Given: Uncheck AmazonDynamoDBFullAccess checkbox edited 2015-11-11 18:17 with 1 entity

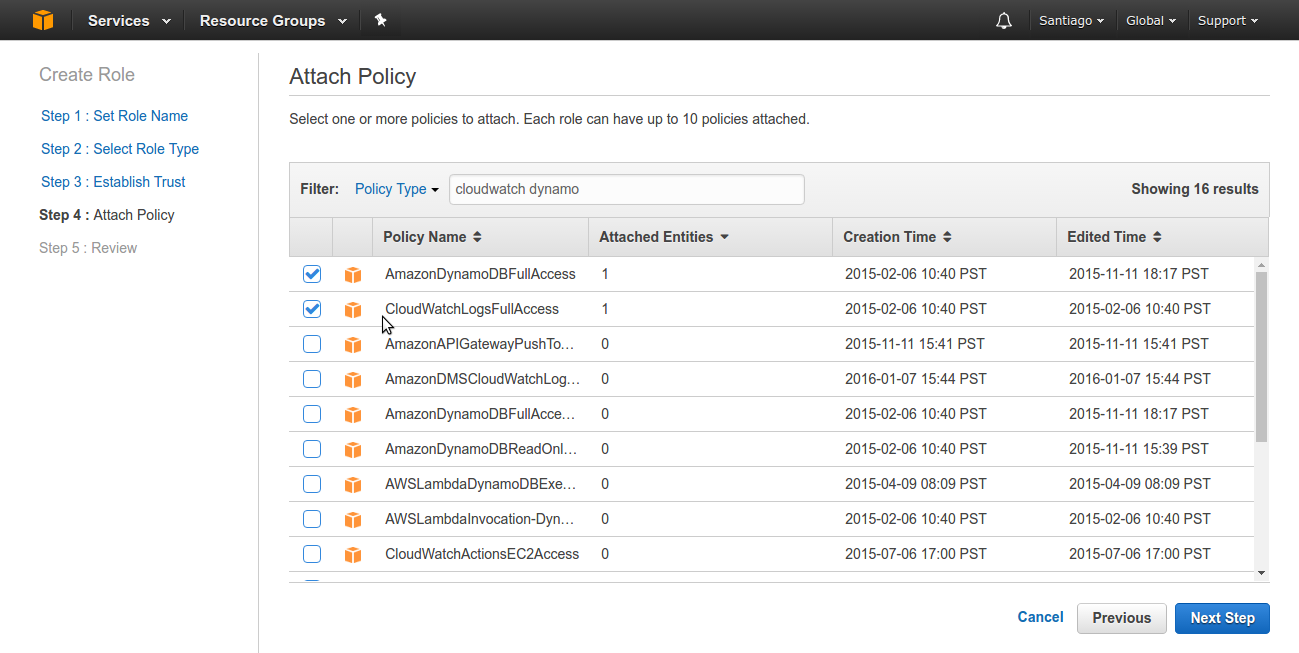Looking at the screenshot, I should pyautogui.click(x=312, y=274).
